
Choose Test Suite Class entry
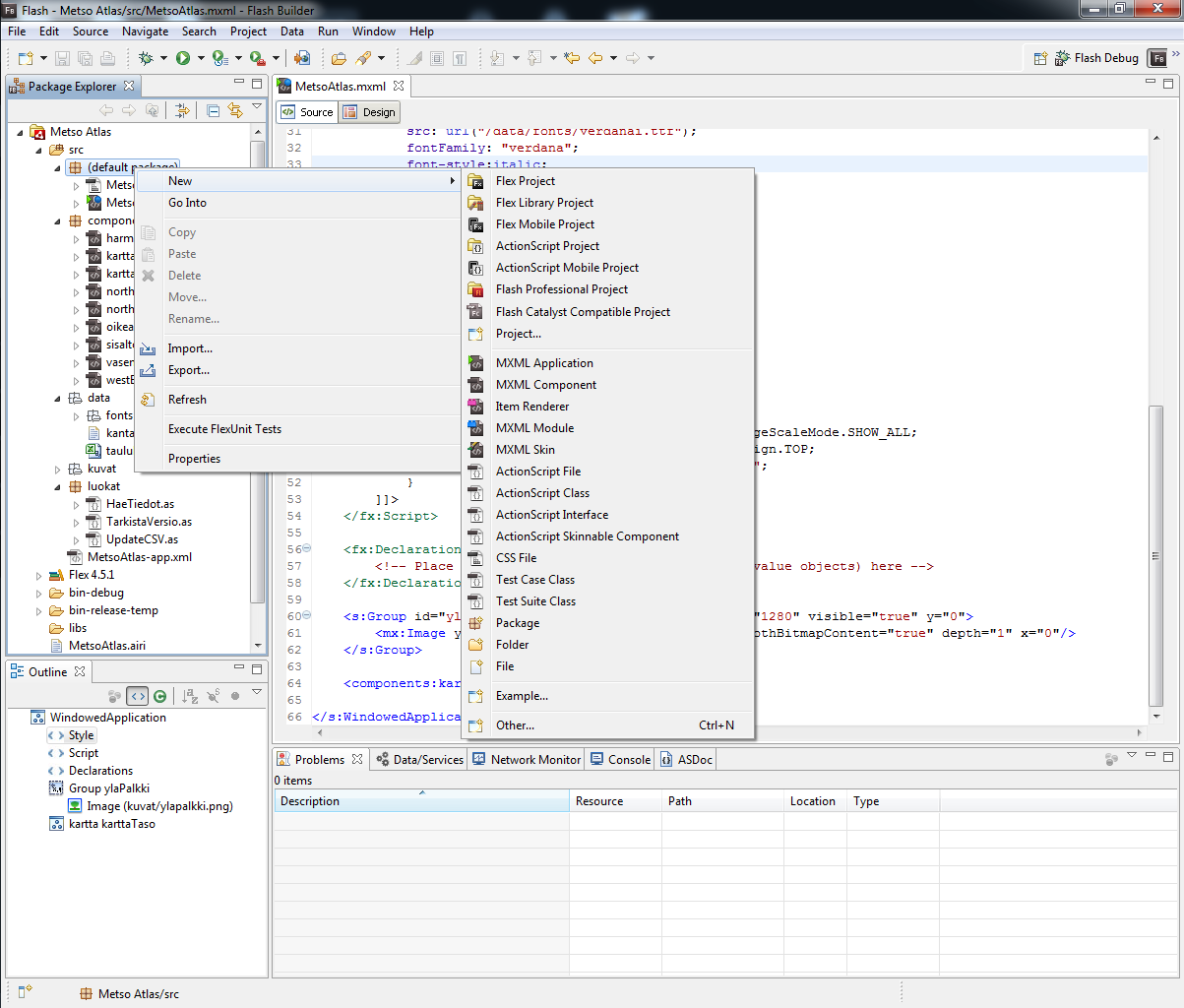click(607, 601)
